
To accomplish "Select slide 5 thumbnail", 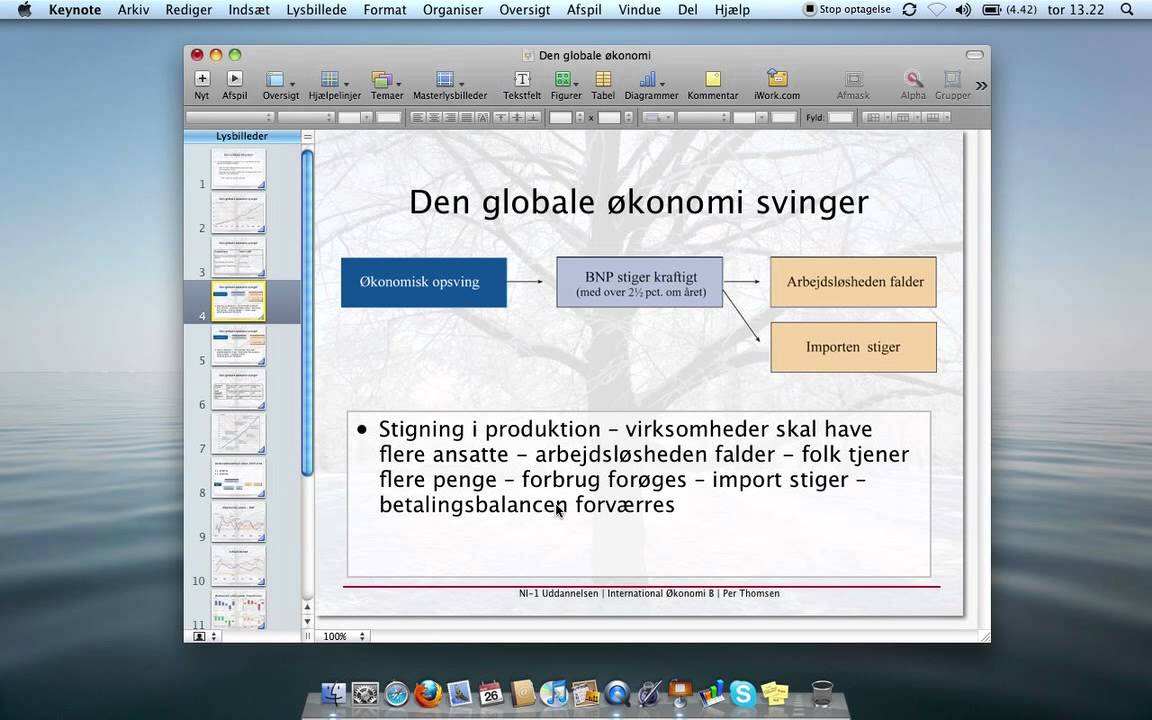I will (238, 345).
